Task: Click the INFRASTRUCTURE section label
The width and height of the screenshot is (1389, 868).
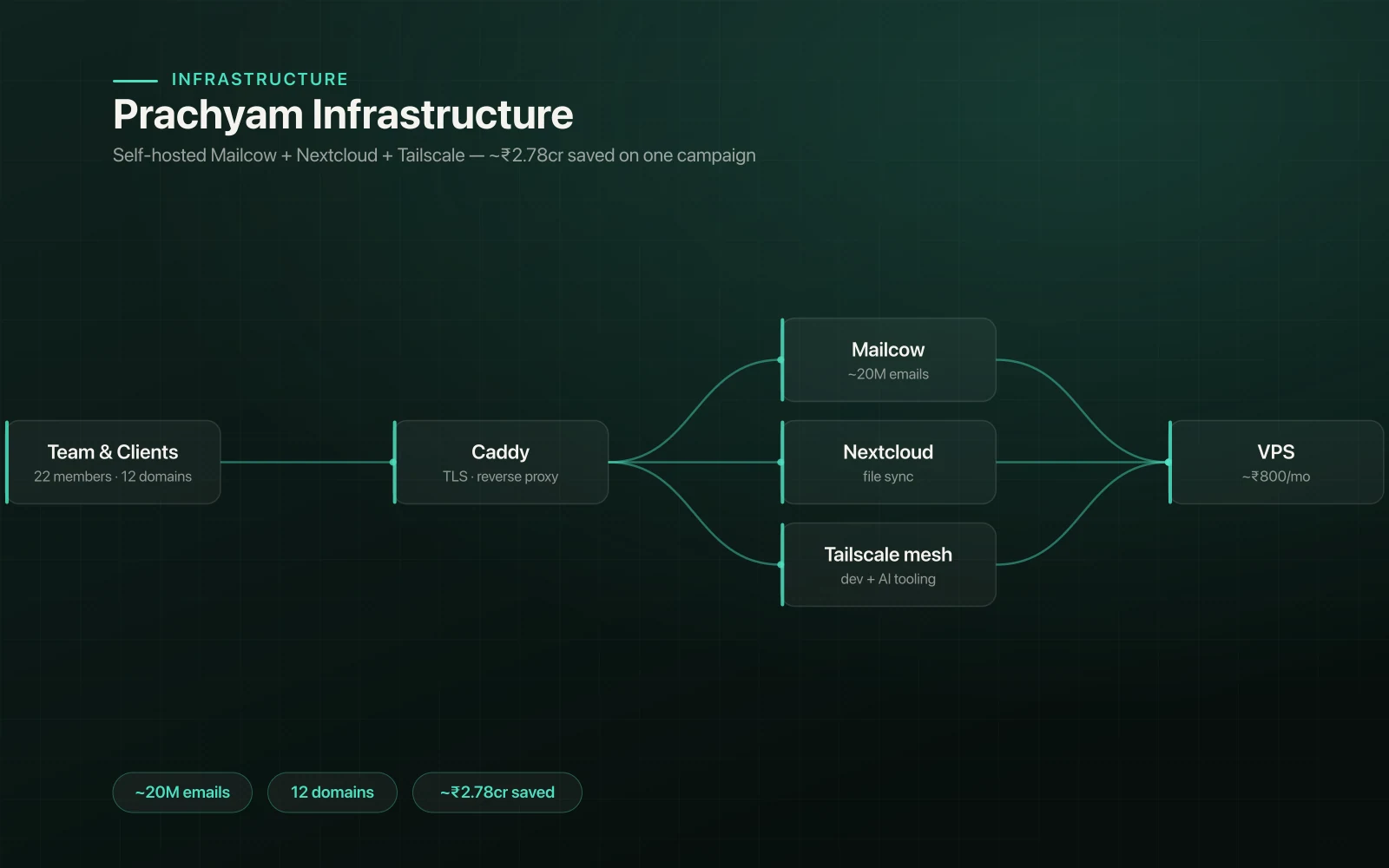Action: [260, 79]
